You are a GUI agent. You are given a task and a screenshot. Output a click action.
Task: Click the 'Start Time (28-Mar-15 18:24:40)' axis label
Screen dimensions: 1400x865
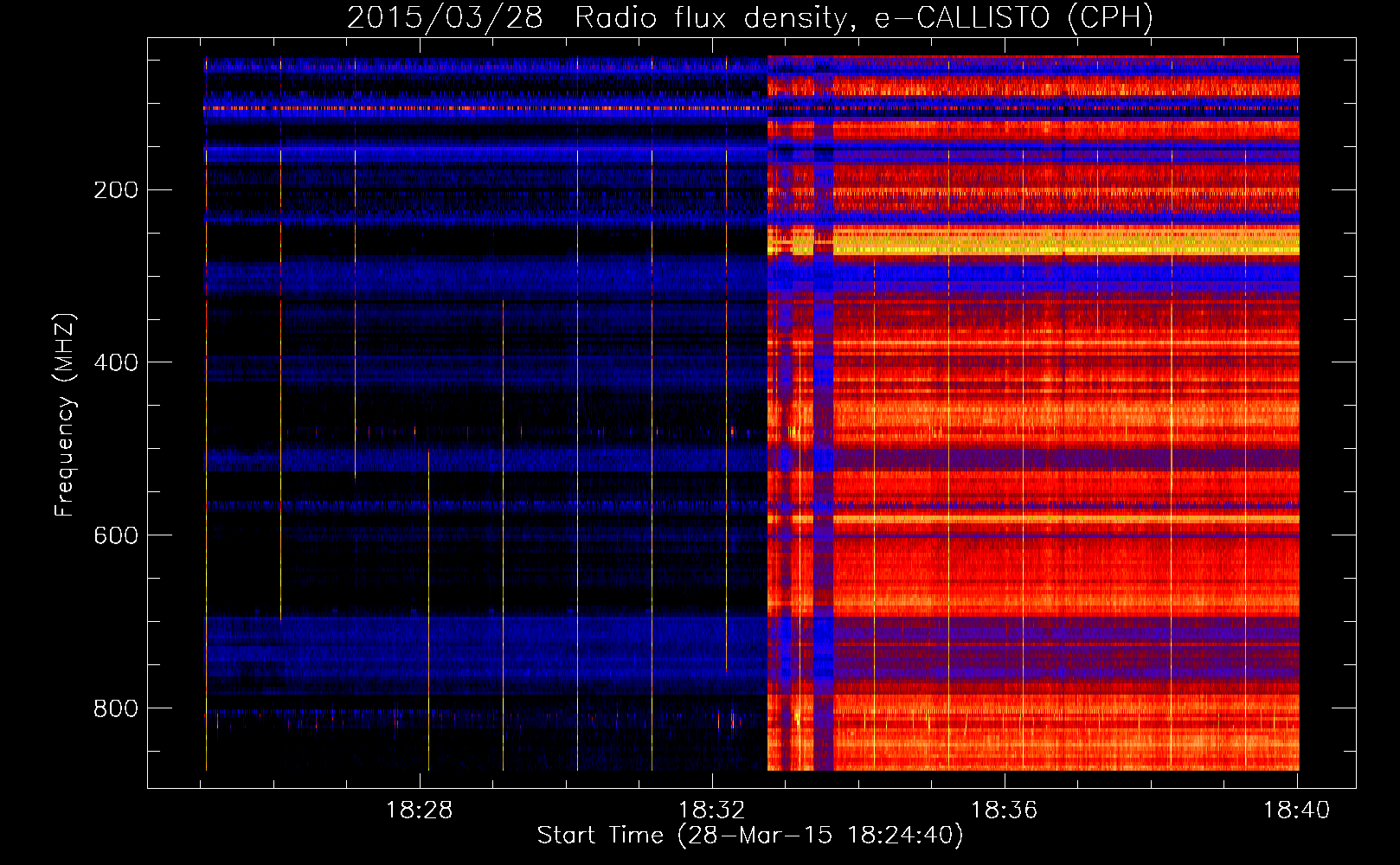coord(749,836)
